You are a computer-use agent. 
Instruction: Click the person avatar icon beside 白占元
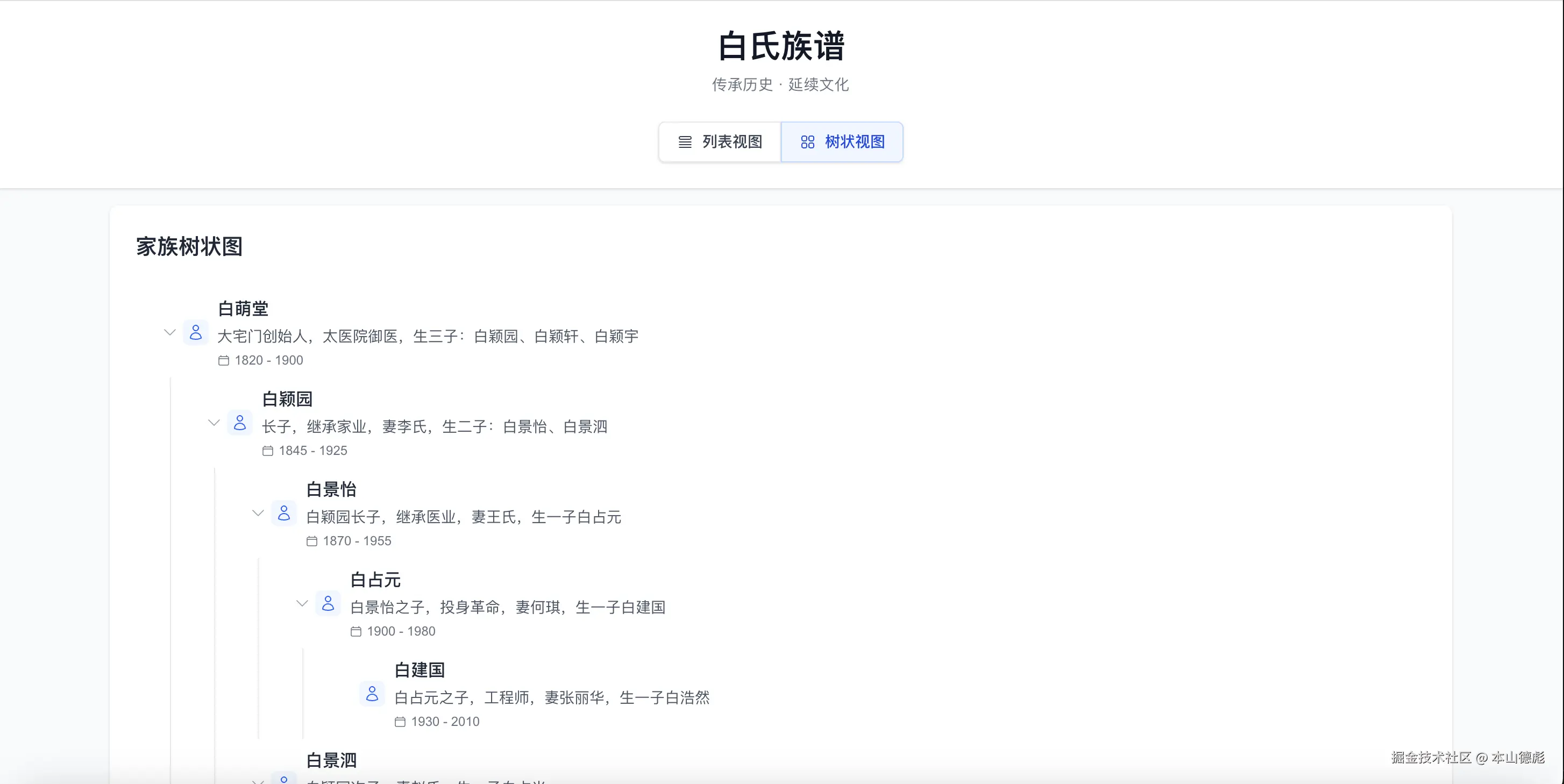pos(328,604)
